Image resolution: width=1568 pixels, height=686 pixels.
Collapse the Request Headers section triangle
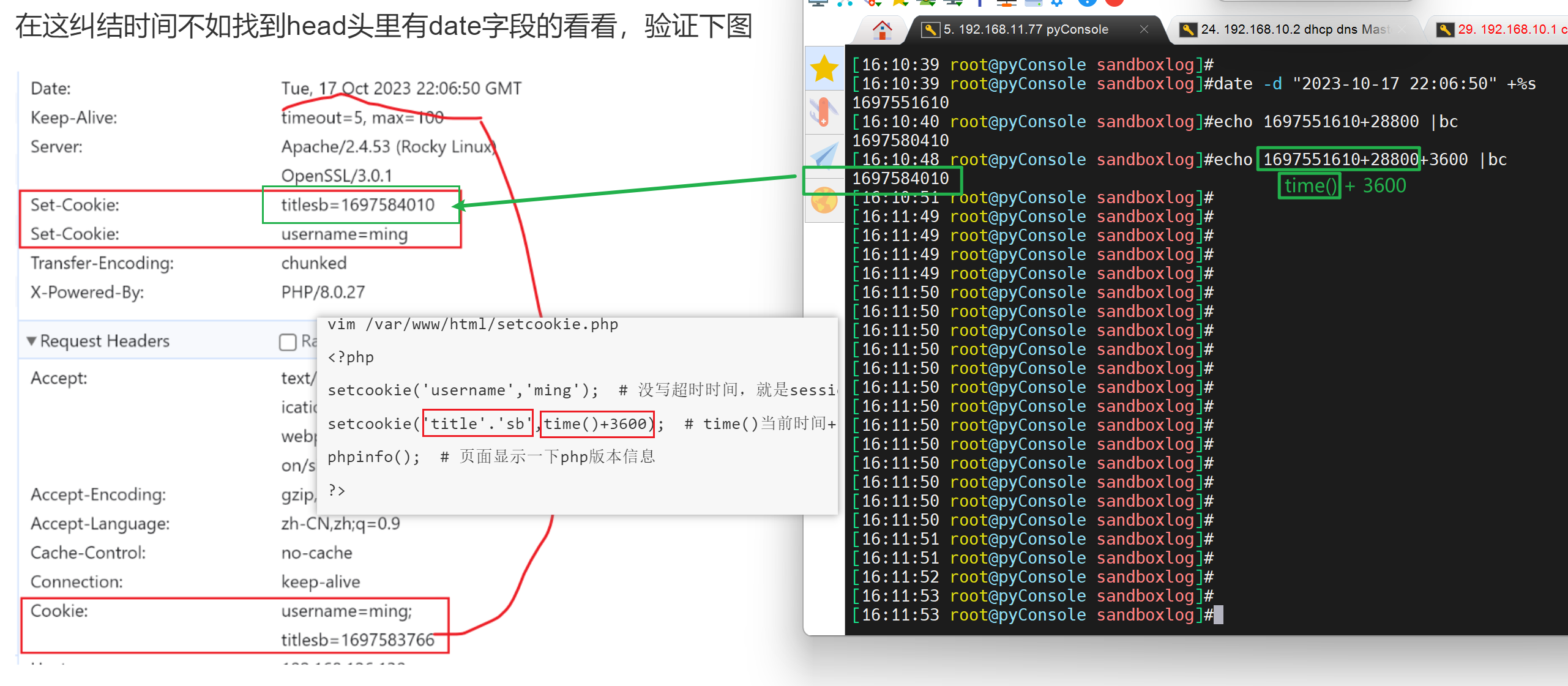[x=31, y=341]
